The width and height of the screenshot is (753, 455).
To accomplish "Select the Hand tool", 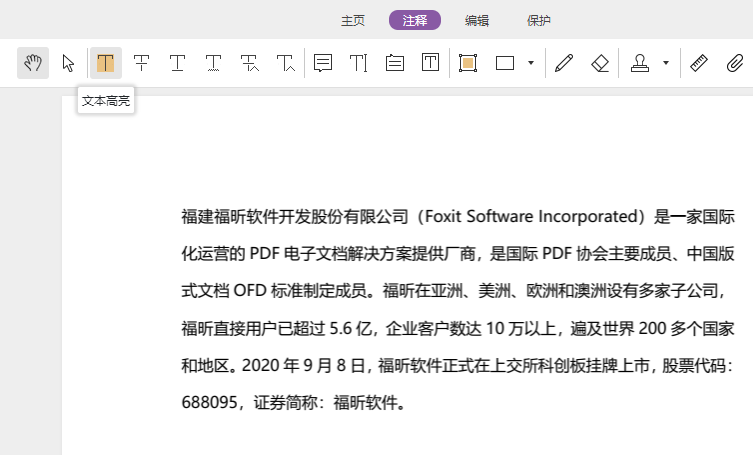I will tap(33, 63).
